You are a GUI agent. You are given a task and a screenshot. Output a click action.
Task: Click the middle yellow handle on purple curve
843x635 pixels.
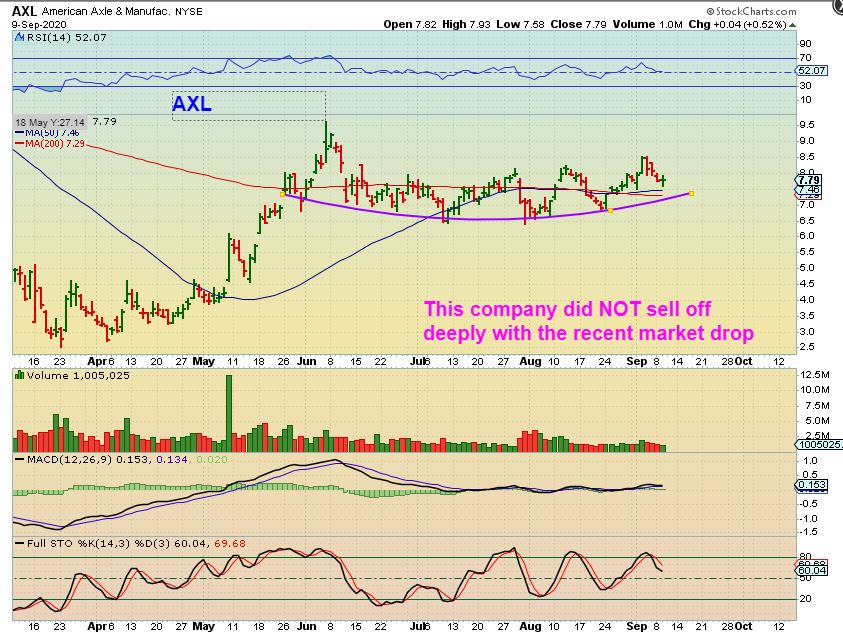click(610, 210)
